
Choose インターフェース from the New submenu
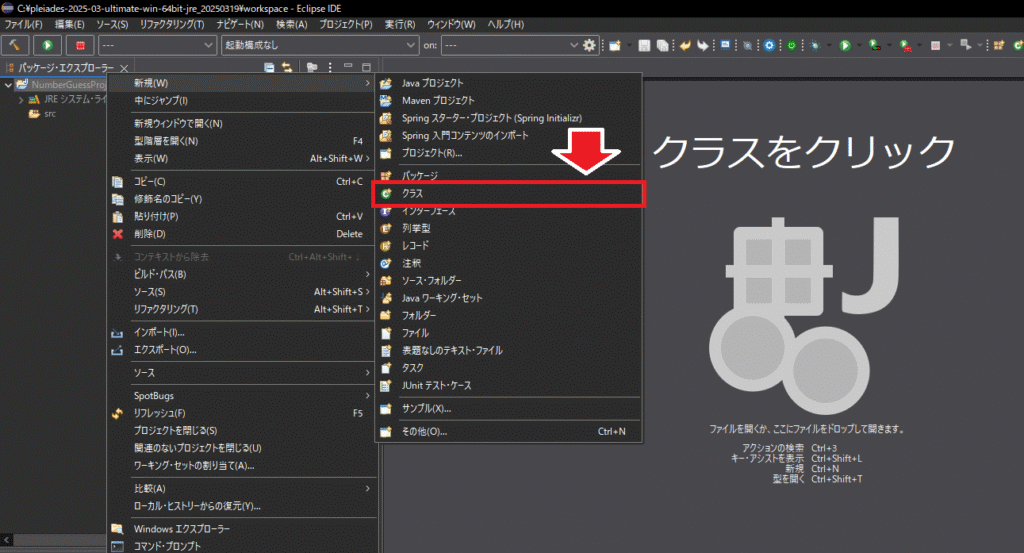[508, 211]
